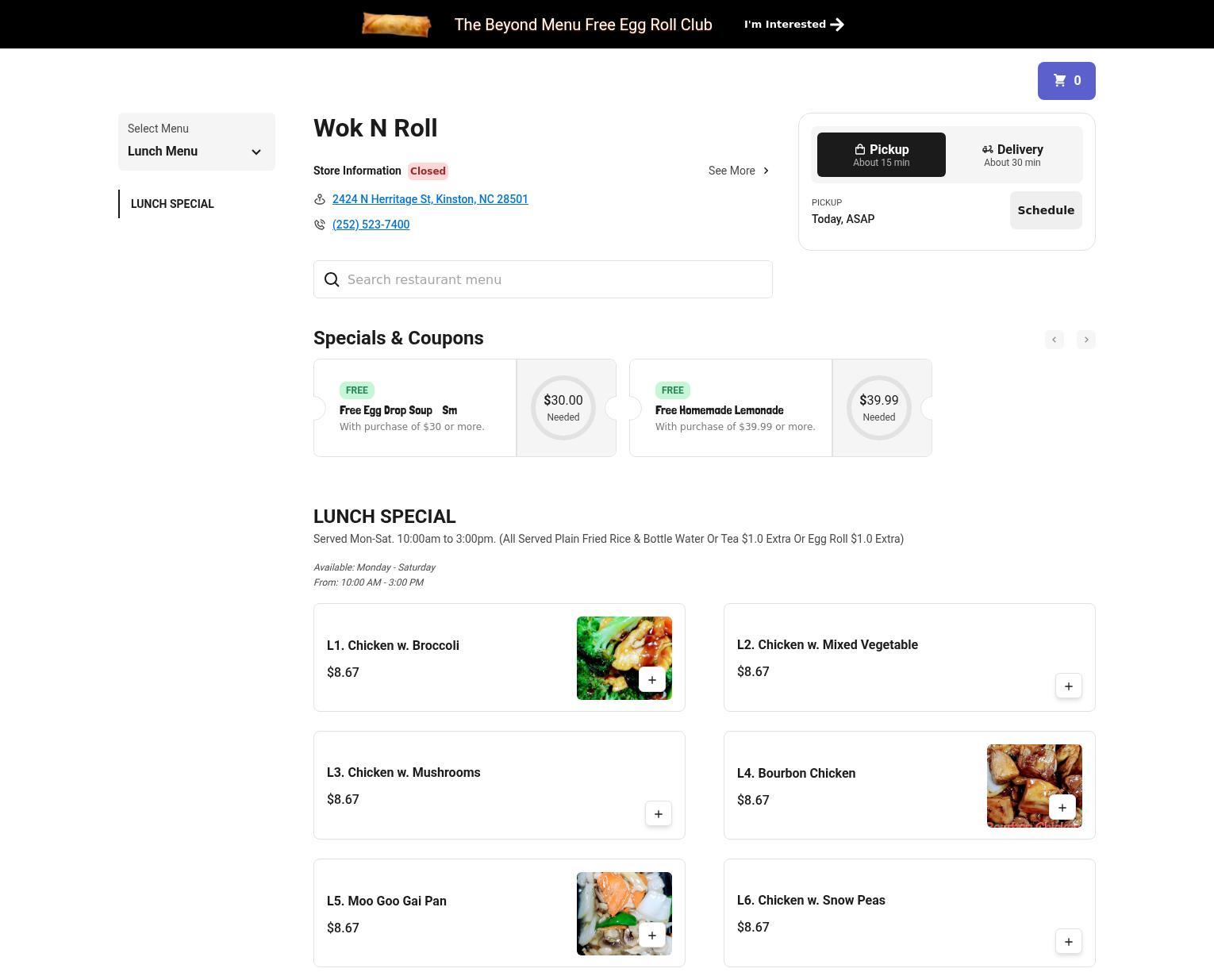Viewport: 1214px width, 980px height.
Task: Open the restaurant address 2424 N Herritage St
Action: [430, 199]
